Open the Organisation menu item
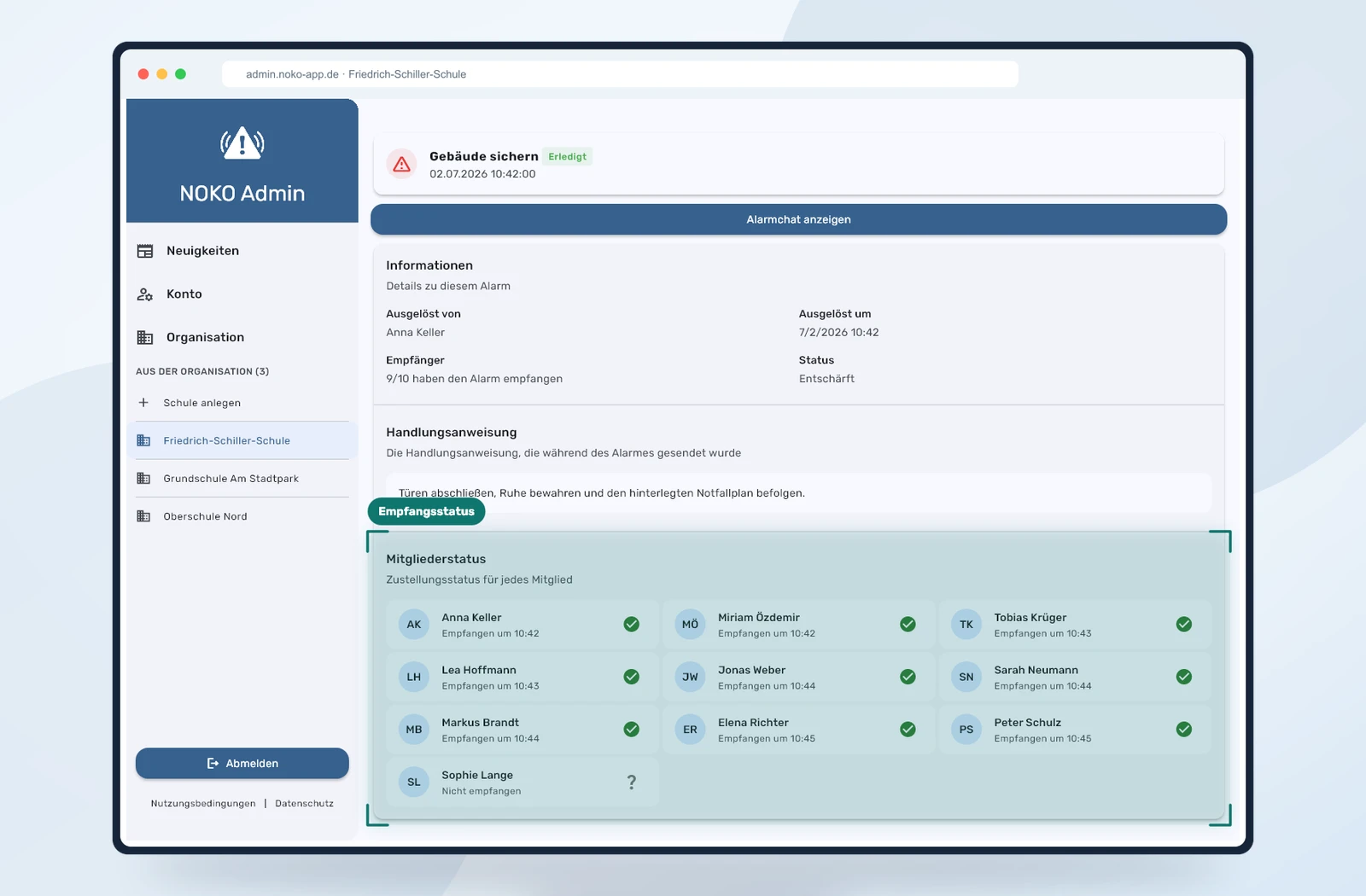The image size is (1366, 896). 242,337
